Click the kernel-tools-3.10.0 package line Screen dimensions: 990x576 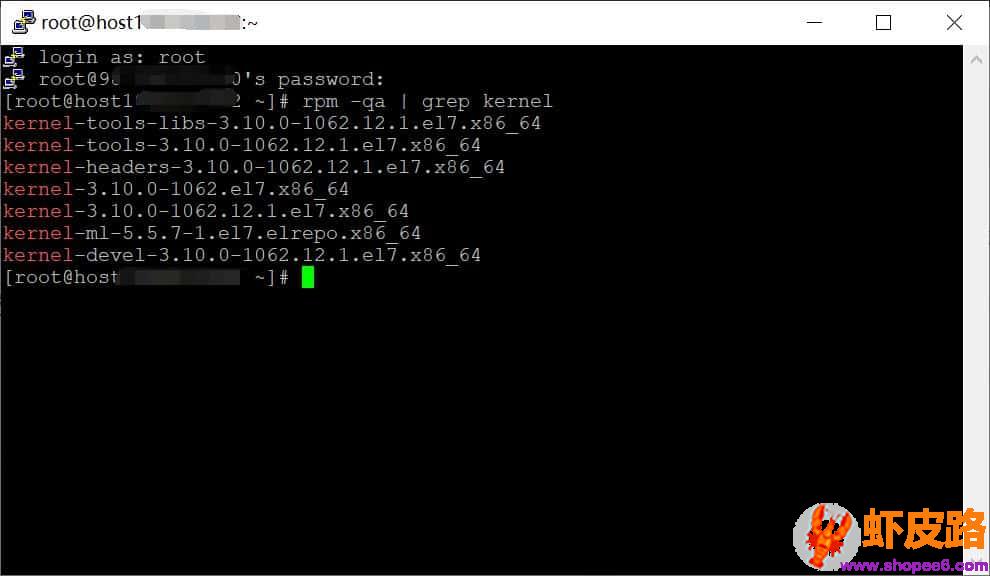(242, 145)
